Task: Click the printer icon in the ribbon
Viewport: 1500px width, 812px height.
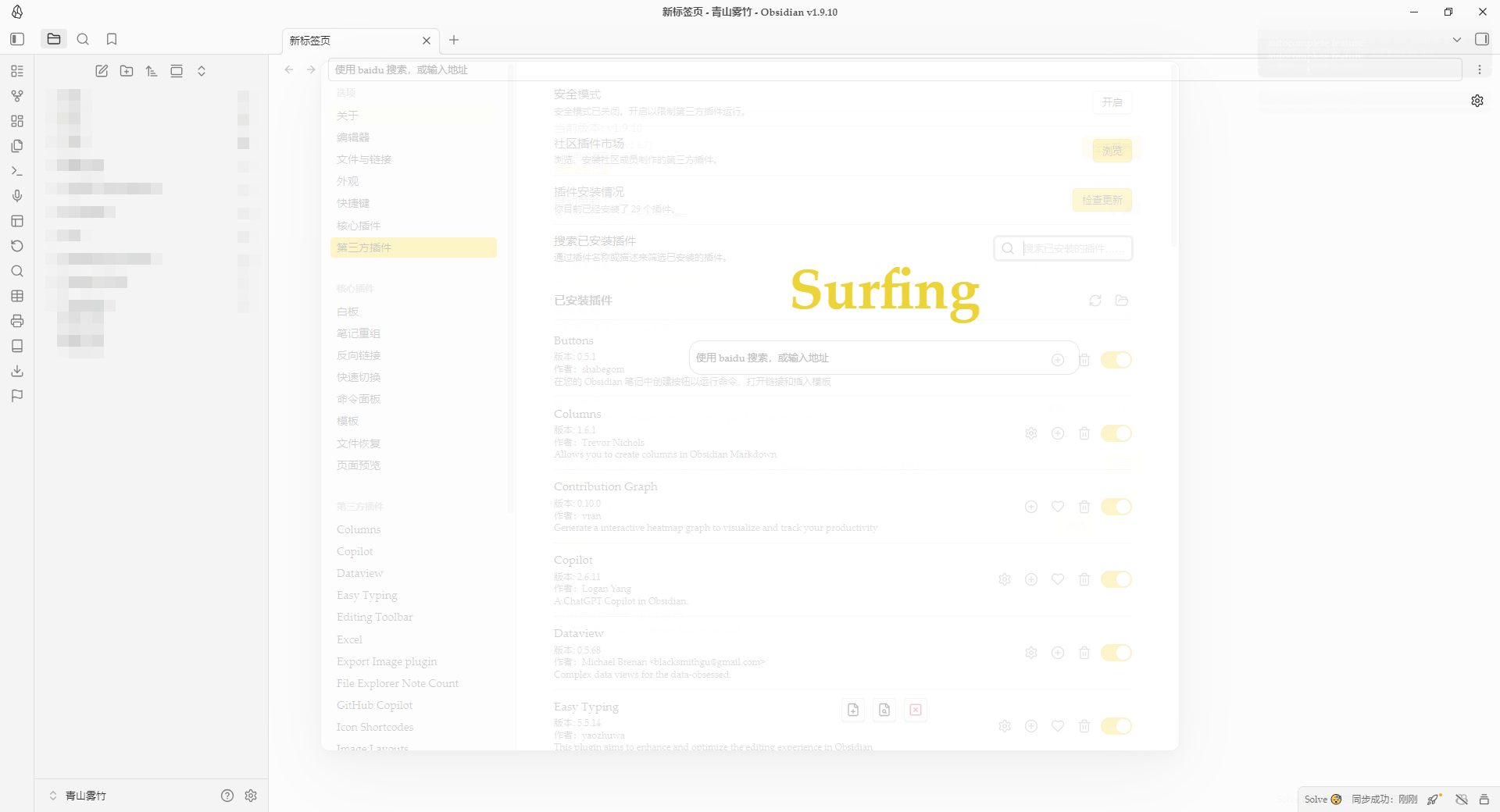Action: coord(17,321)
